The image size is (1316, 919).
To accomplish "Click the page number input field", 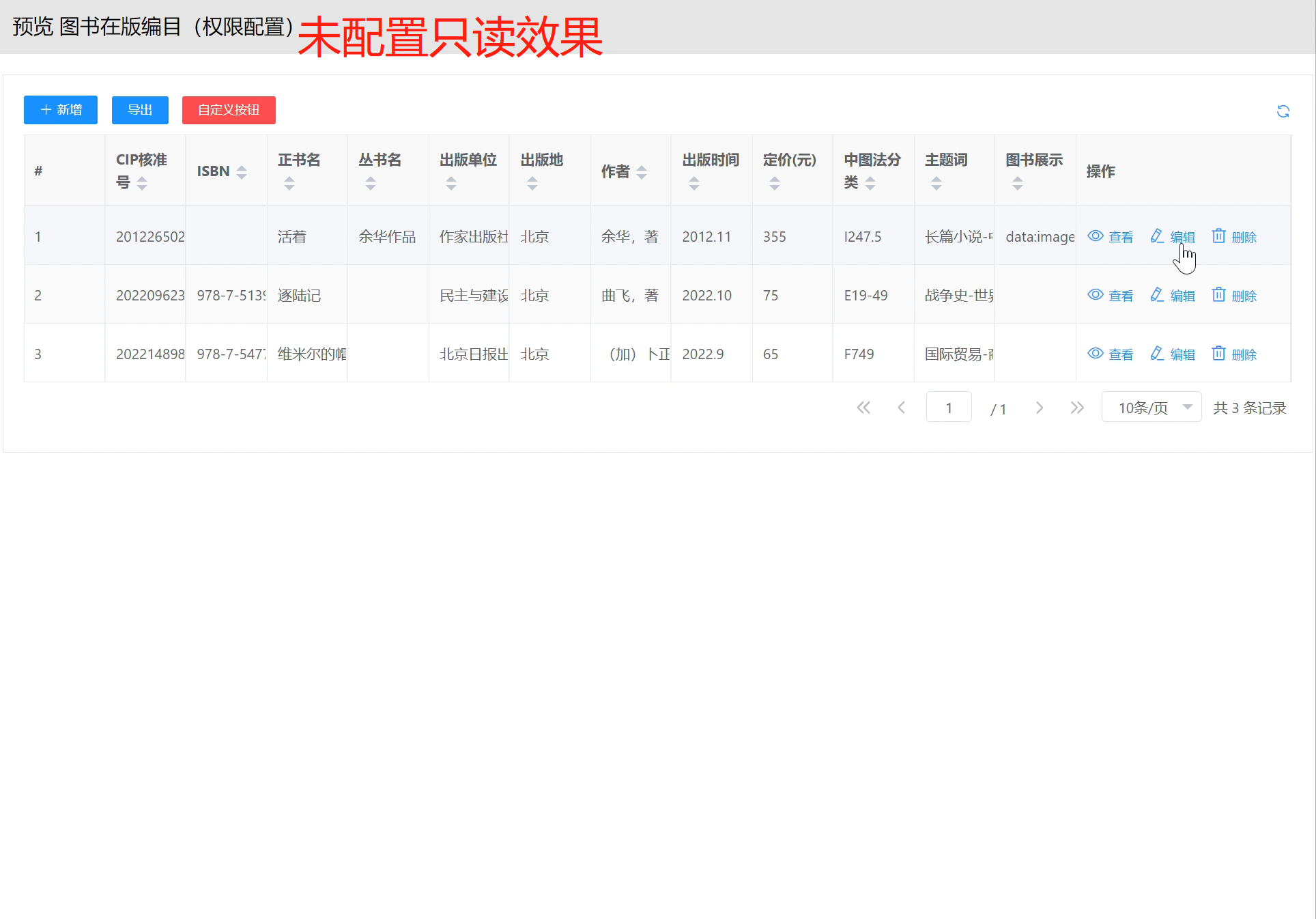I will point(948,408).
